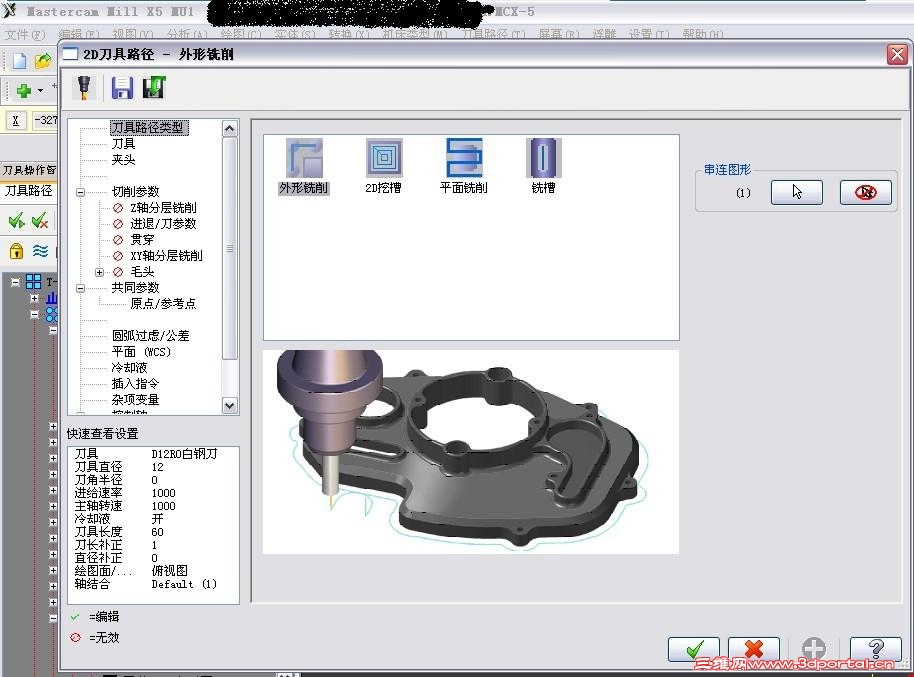Open the 刀具路径(T) menu
Viewport: 914px width, 677px height.
(x=494, y=34)
